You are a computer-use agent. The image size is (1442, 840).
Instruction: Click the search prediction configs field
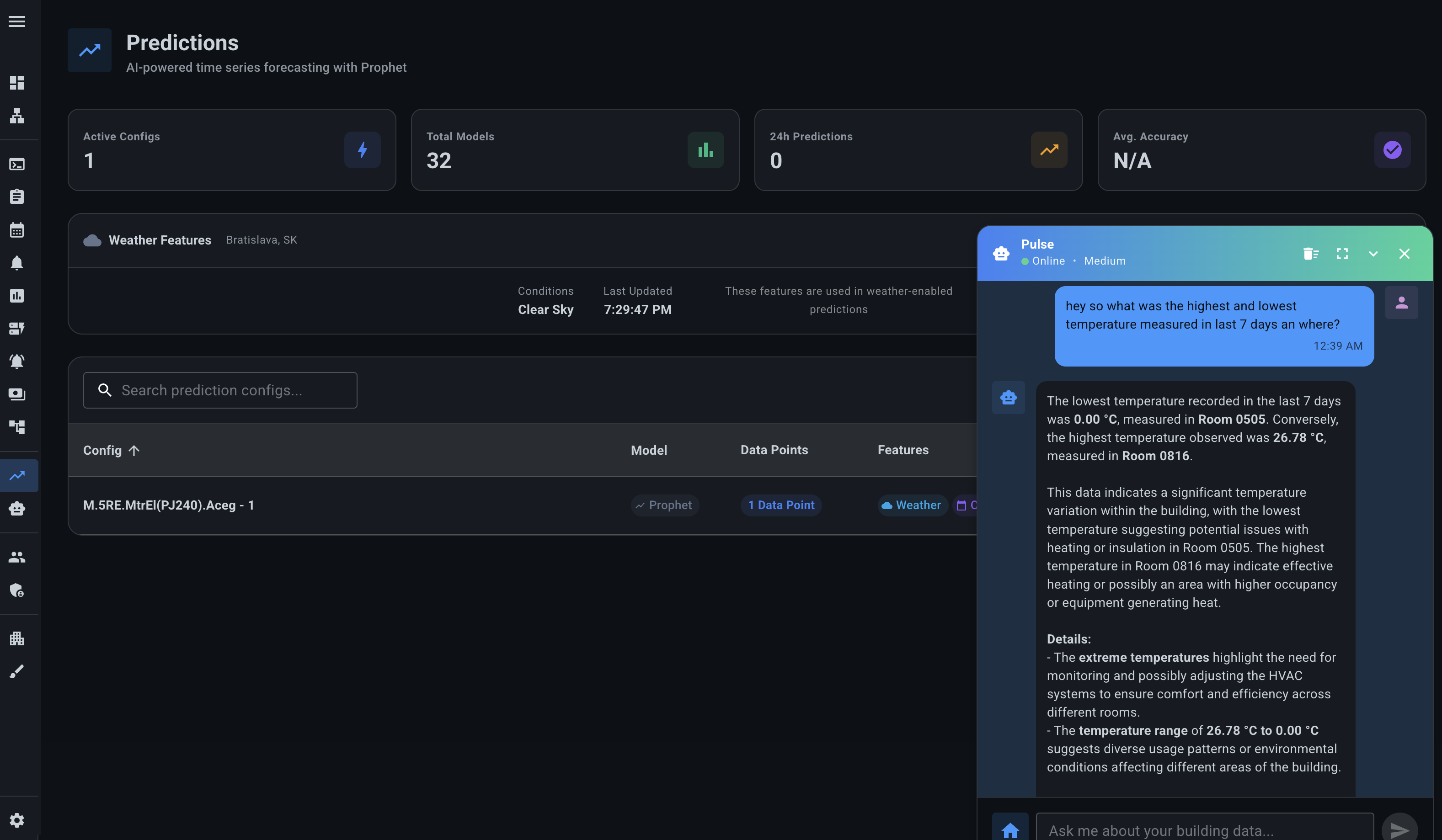(220, 390)
